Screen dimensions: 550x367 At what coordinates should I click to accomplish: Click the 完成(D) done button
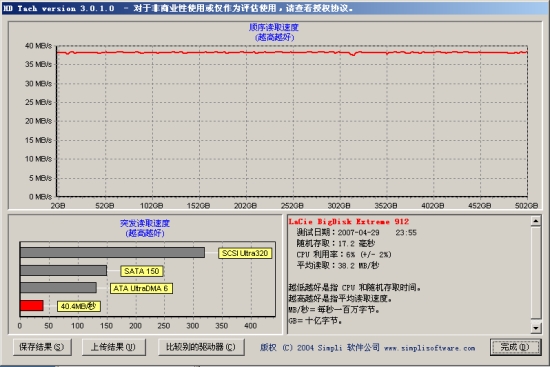tap(515, 347)
